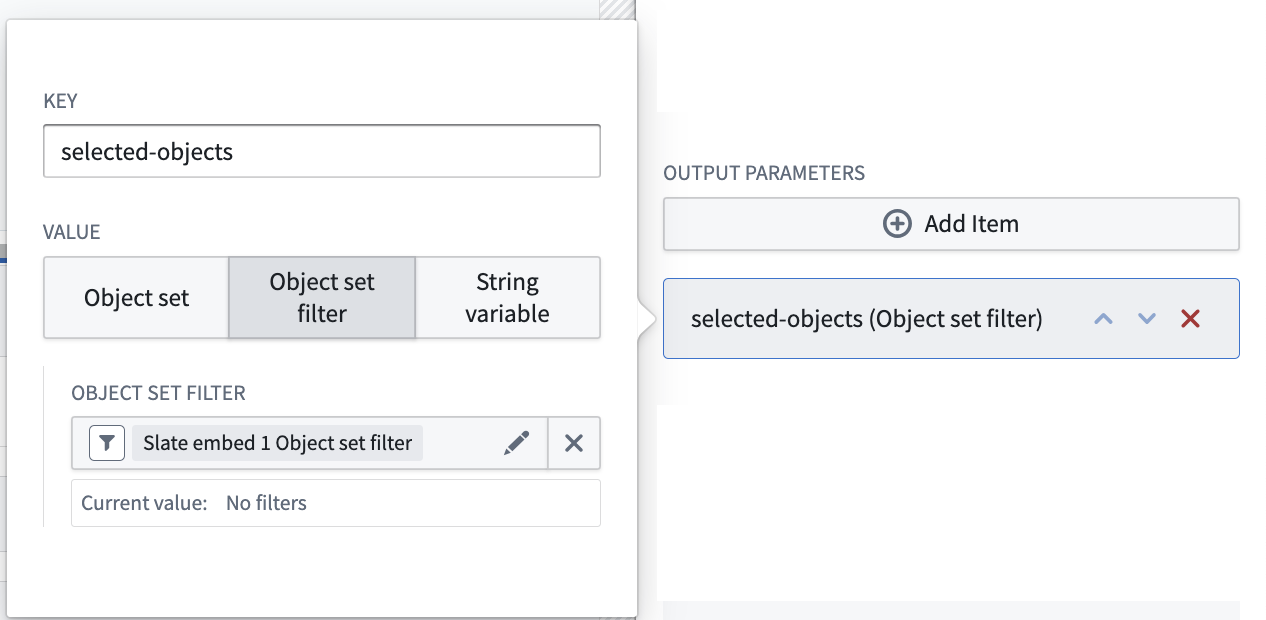Click the funnel filter icon

107,443
